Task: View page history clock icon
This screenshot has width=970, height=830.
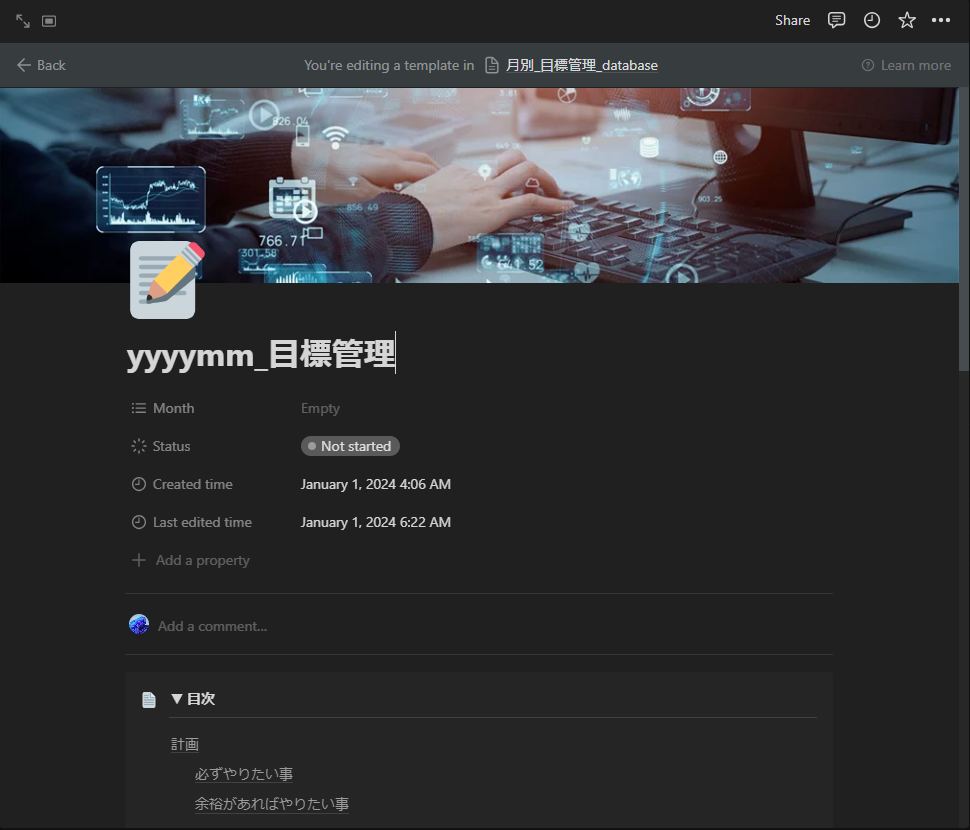Action: click(x=872, y=20)
